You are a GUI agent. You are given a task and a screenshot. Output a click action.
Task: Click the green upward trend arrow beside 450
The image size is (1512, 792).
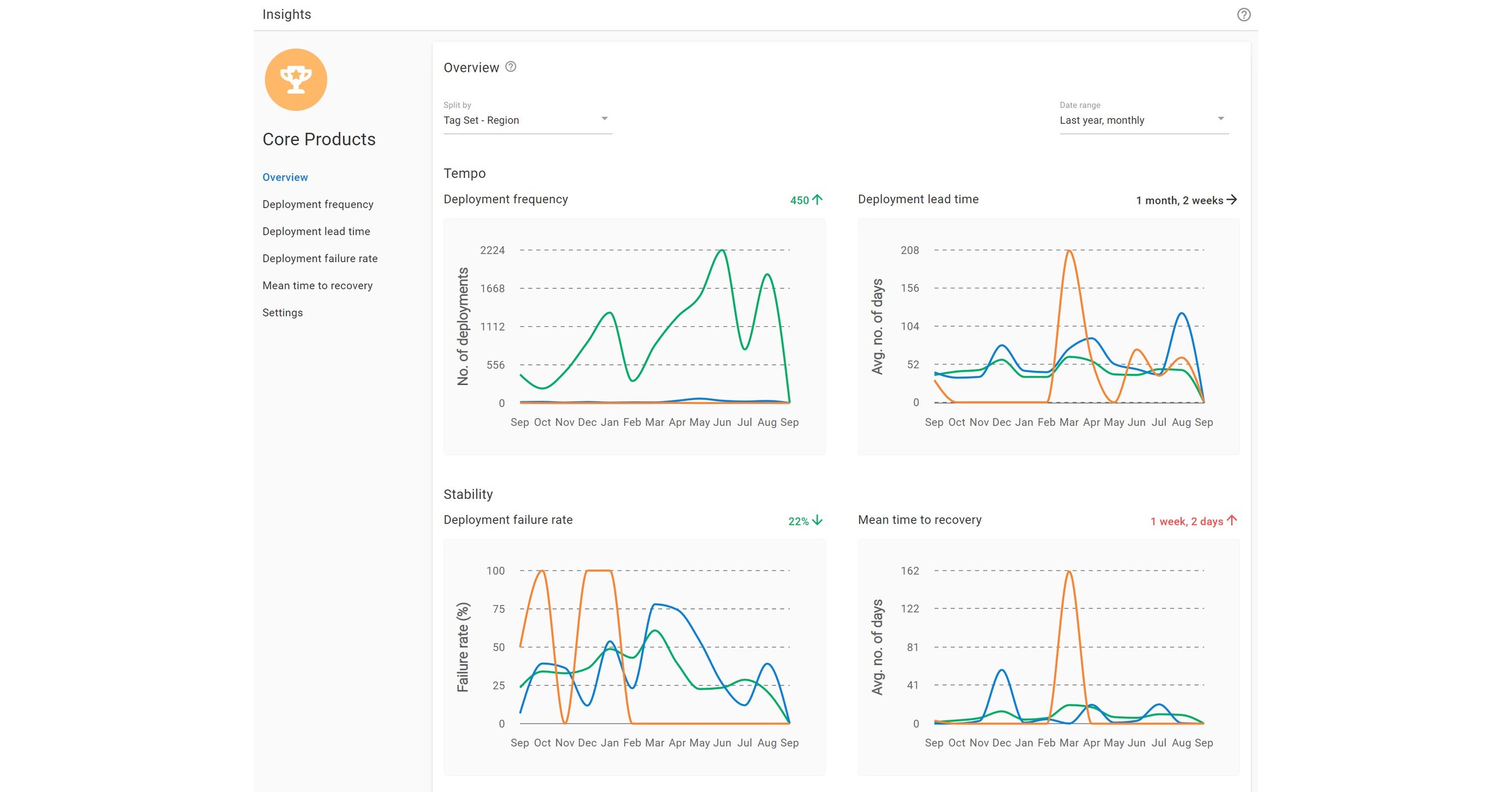pos(817,199)
